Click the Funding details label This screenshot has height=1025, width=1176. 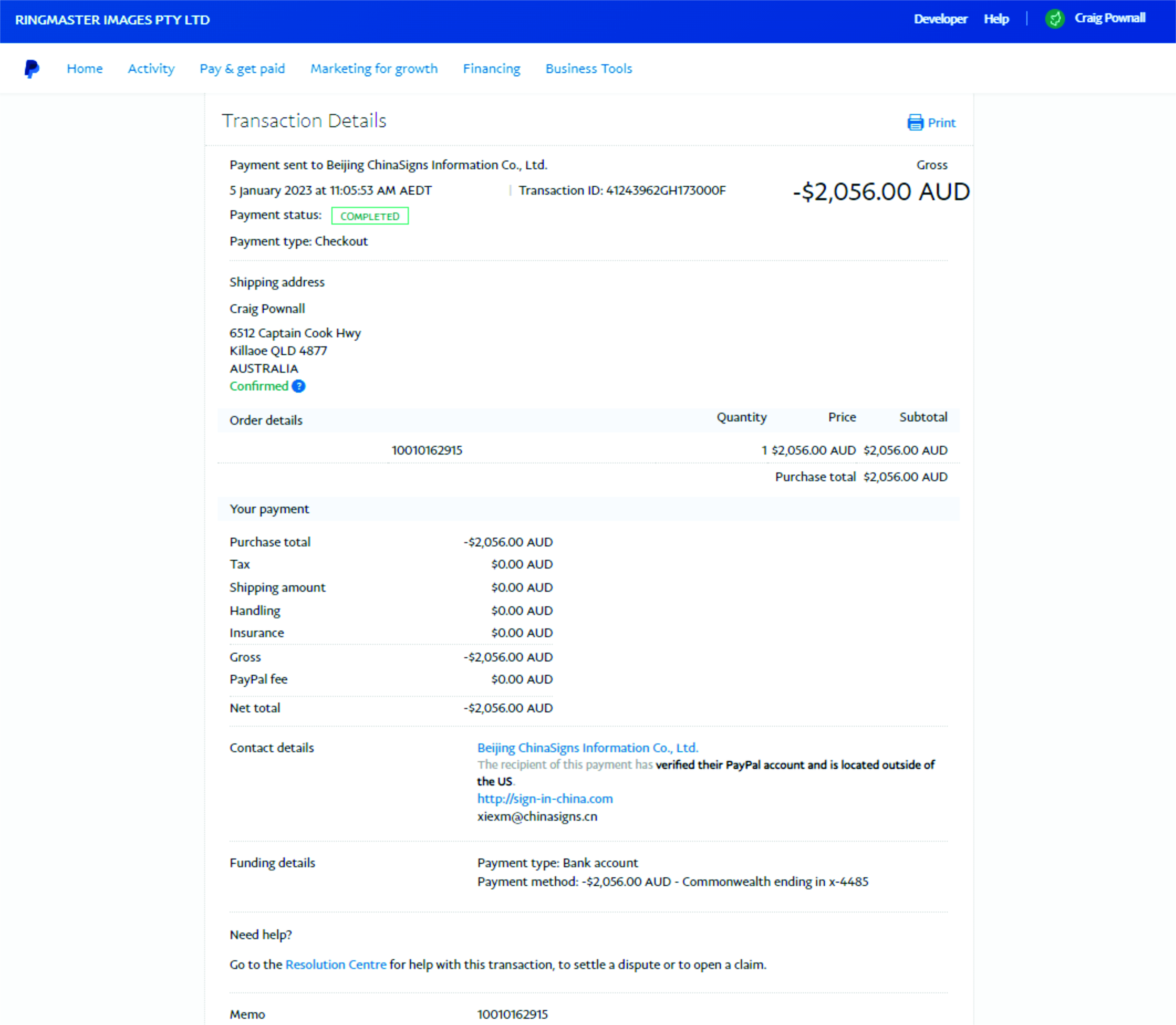(272, 863)
